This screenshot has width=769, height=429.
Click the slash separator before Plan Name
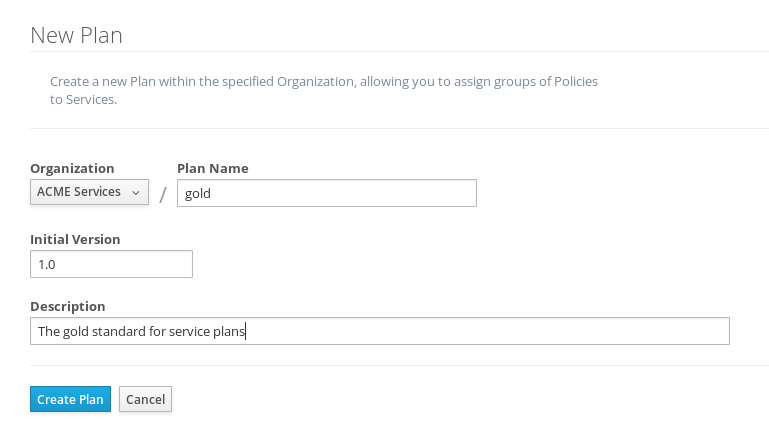tap(163, 195)
